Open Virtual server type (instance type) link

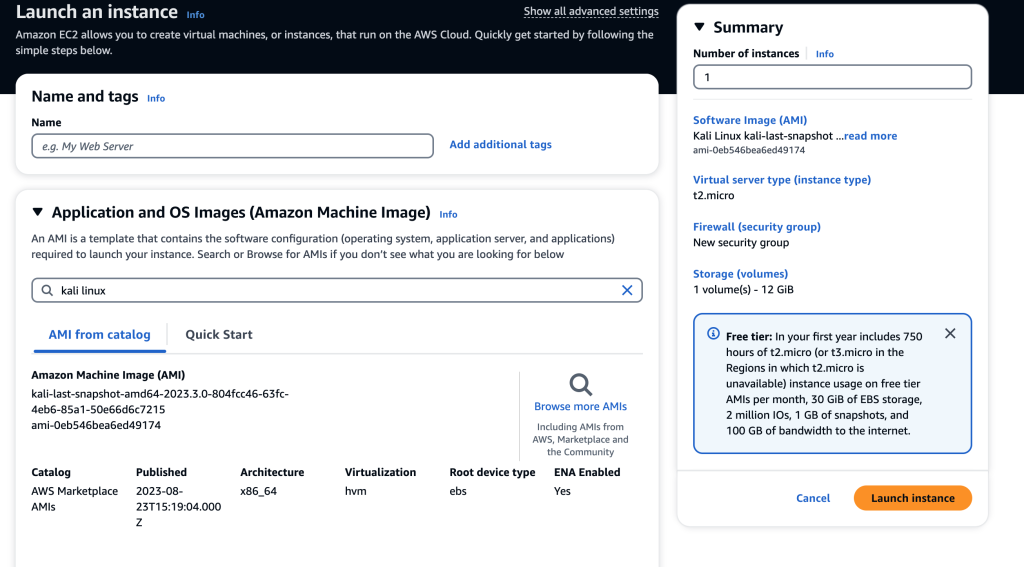click(782, 180)
